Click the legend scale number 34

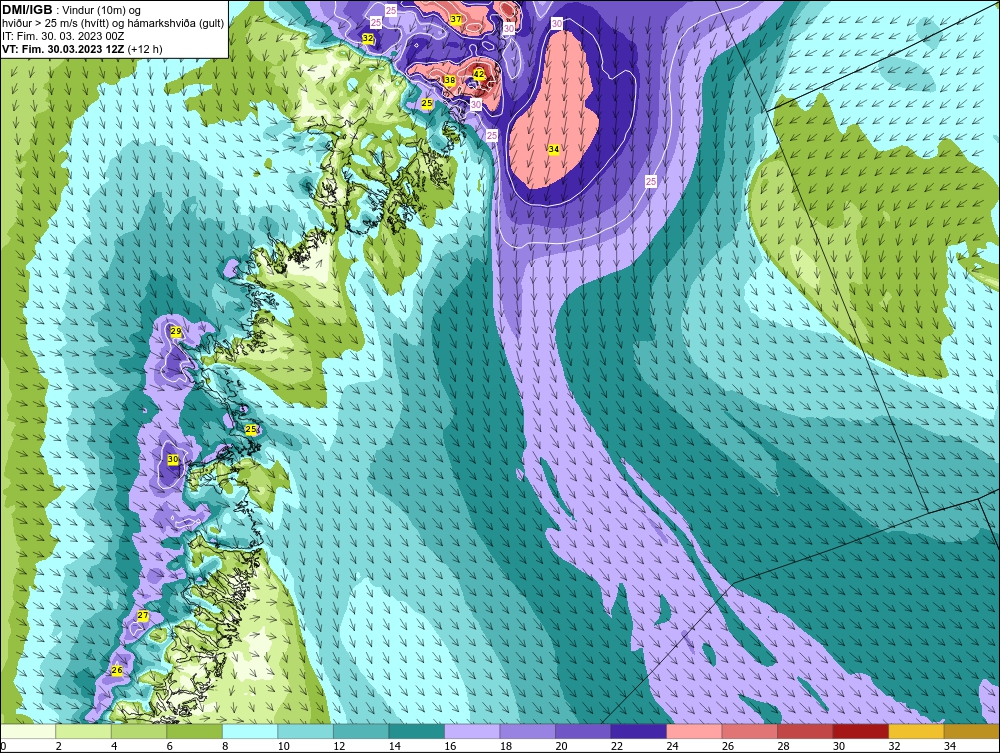[950, 746]
